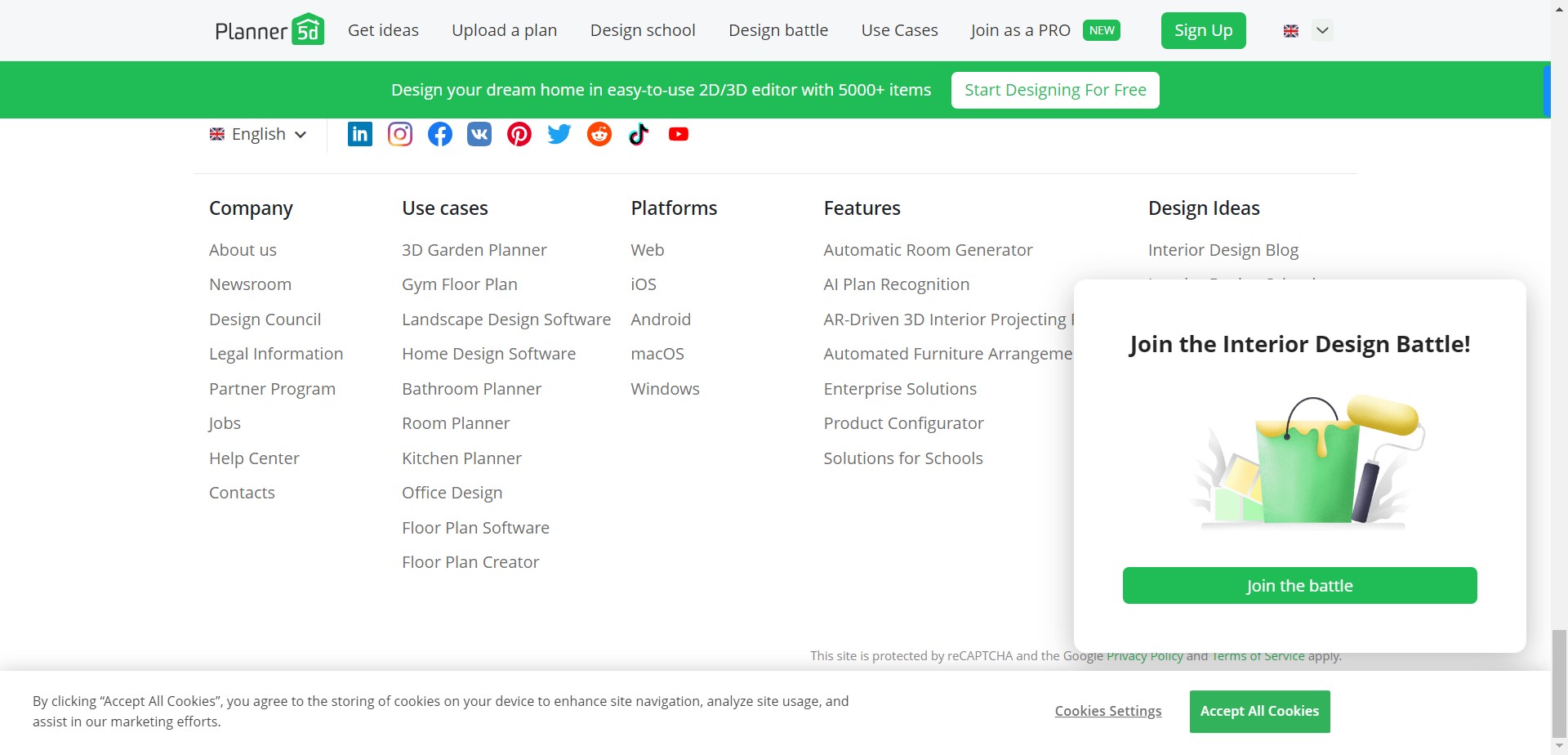Open the Instagram social icon

(399, 134)
